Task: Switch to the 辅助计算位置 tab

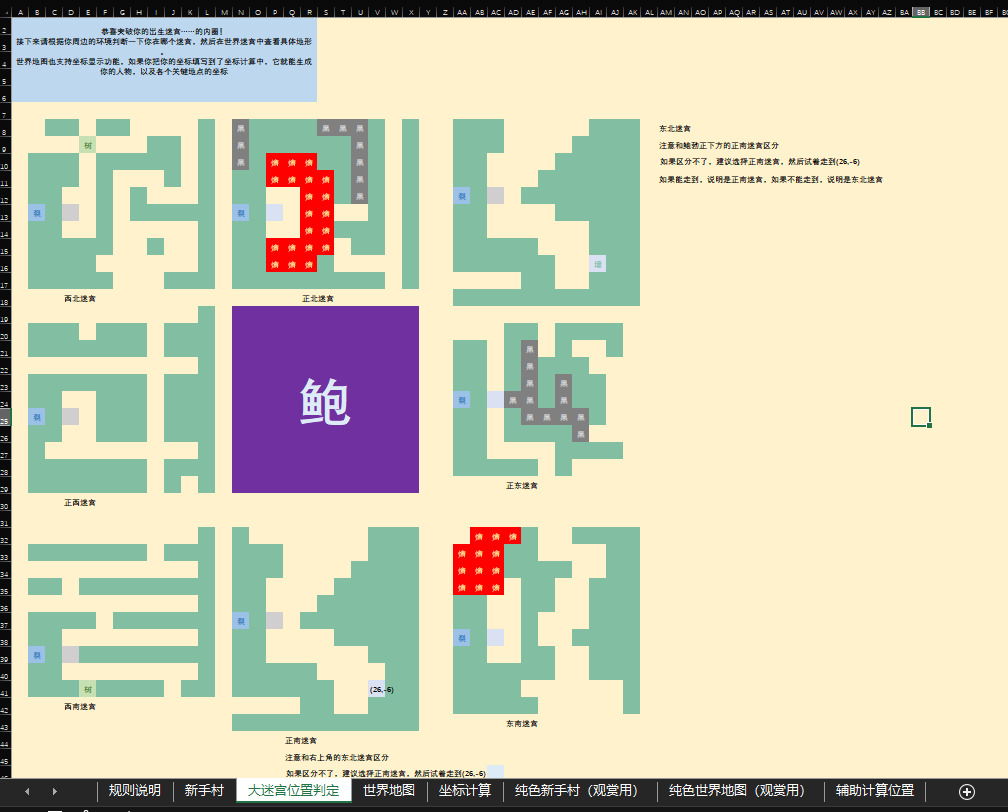Action: (x=874, y=790)
